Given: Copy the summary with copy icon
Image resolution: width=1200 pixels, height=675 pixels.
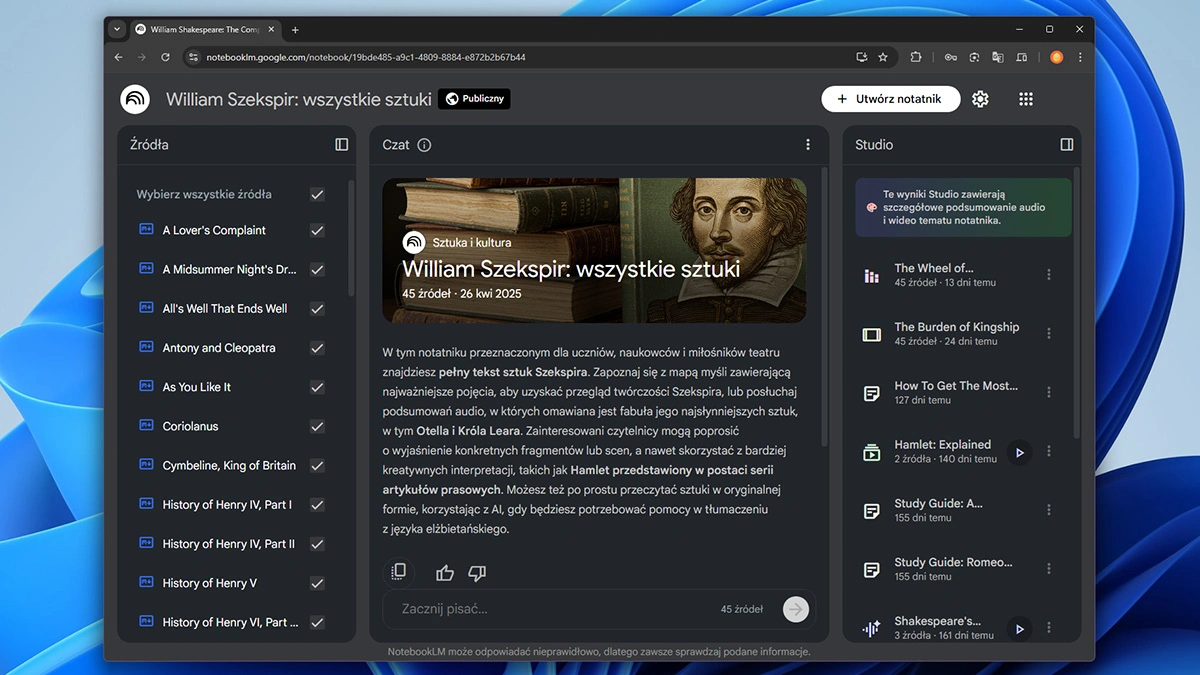Looking at the screenshot, I should pos(398,572).
